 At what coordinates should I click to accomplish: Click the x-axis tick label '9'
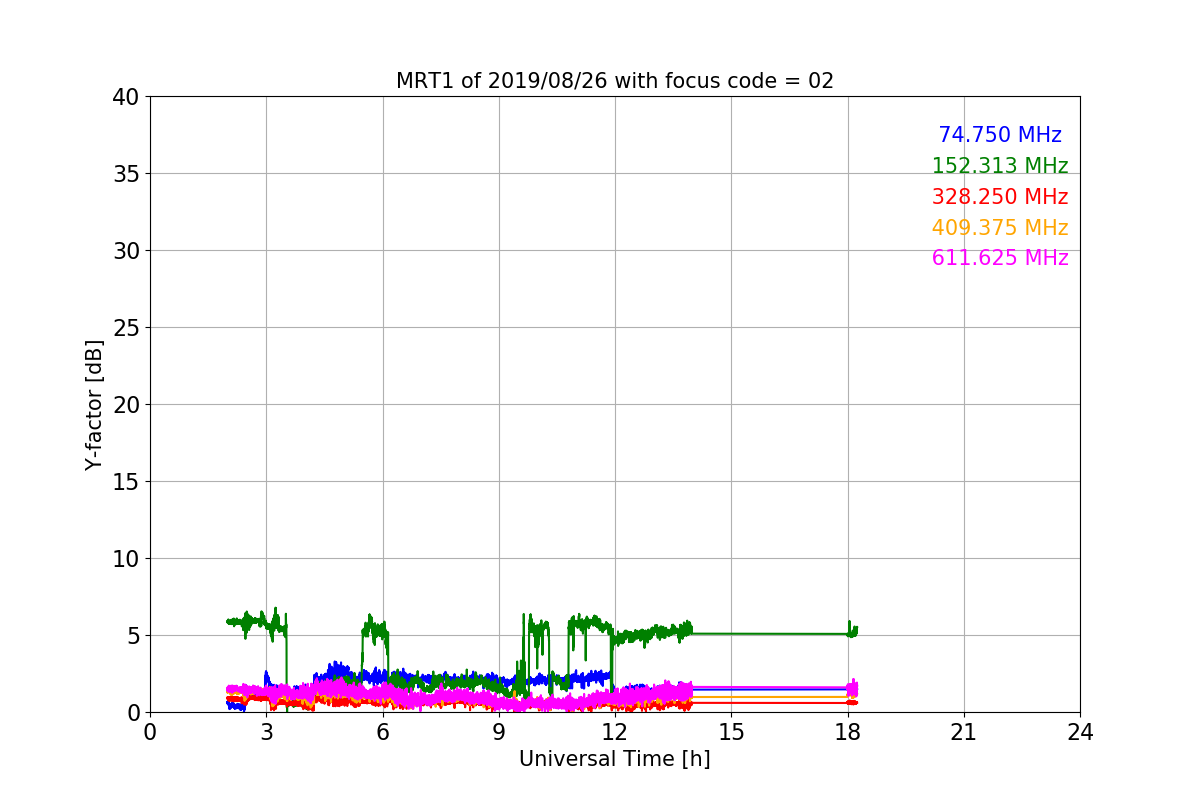pos(499,732)
